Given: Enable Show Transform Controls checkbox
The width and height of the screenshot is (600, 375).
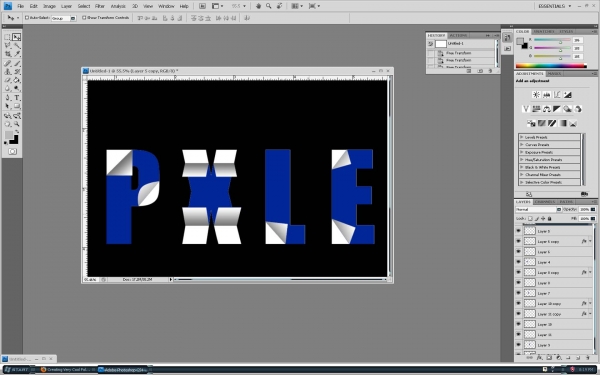Looking at the screenshot, I should pos(84,18).
